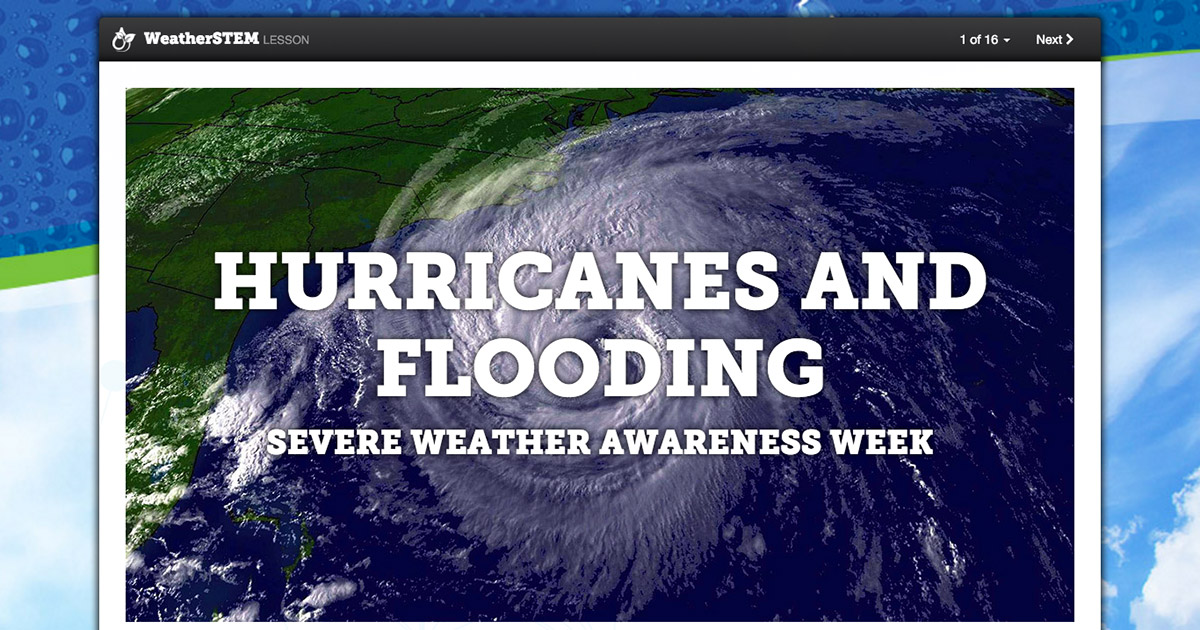Click the WeatherSTEM wordmark in the top bar
The image size is (1200, 630).
tap(200, 40)
